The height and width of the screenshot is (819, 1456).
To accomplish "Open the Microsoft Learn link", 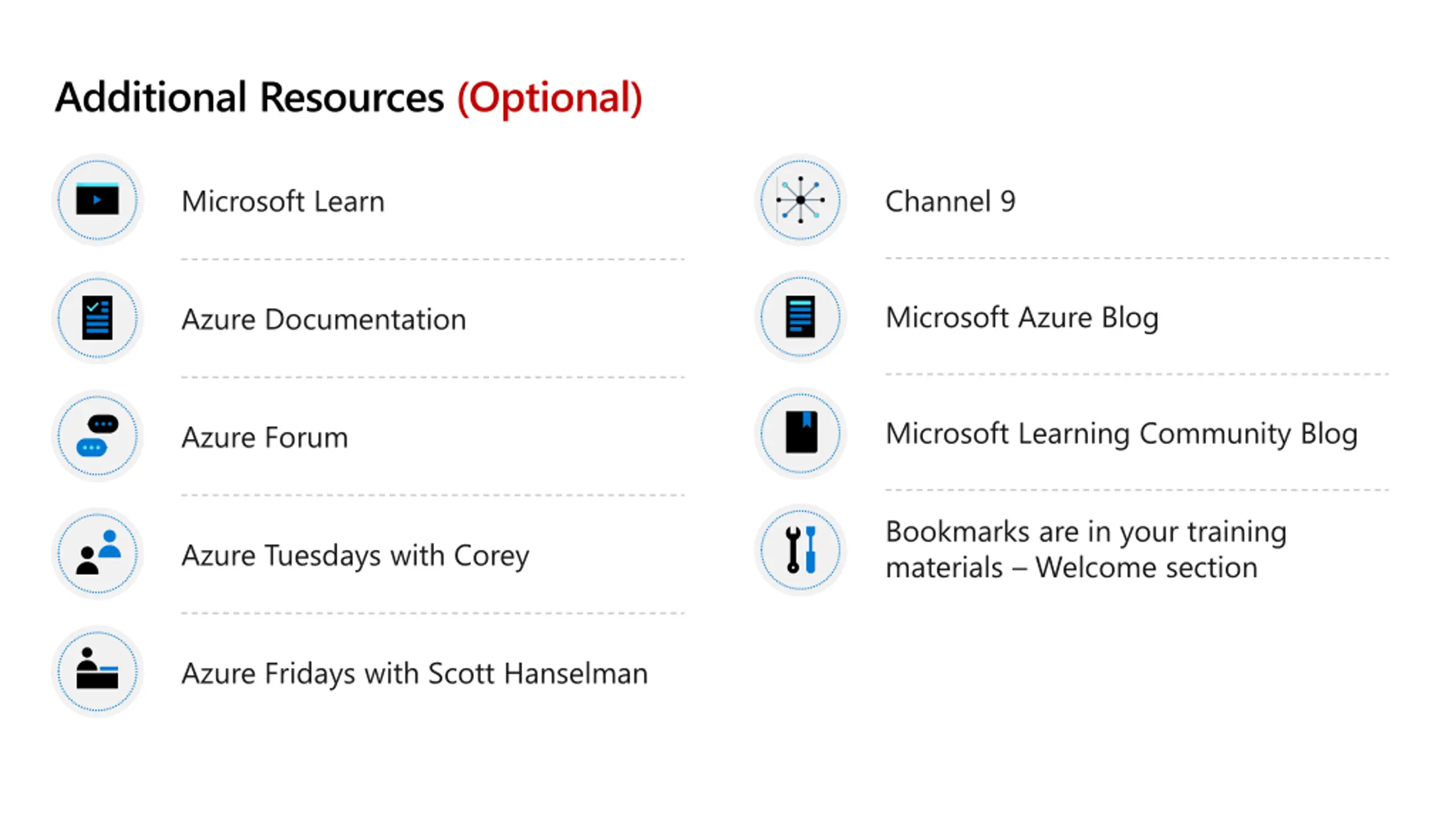I will 283,201.
